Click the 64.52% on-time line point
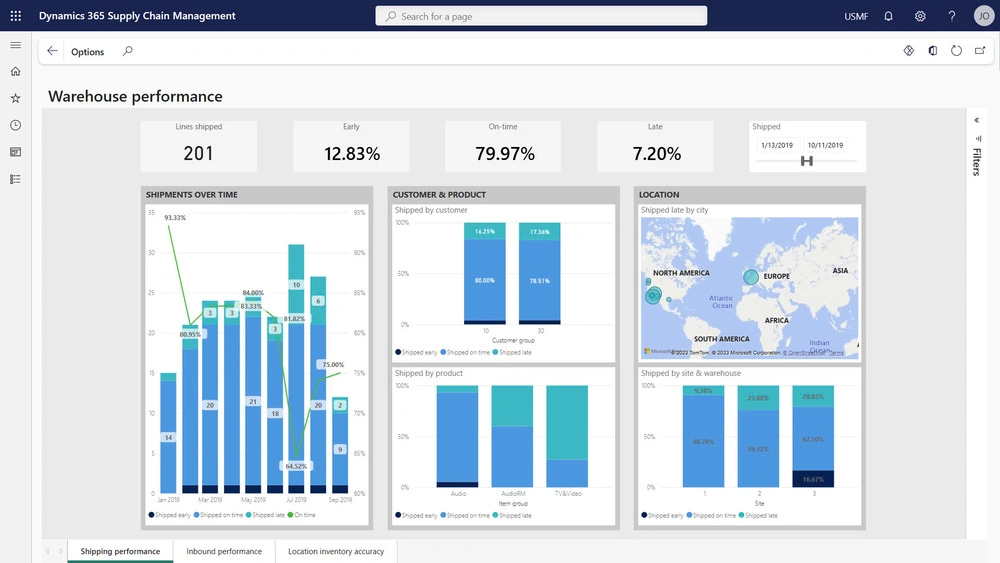Viewport: 1000px width, 563px height. pos(296,458)
